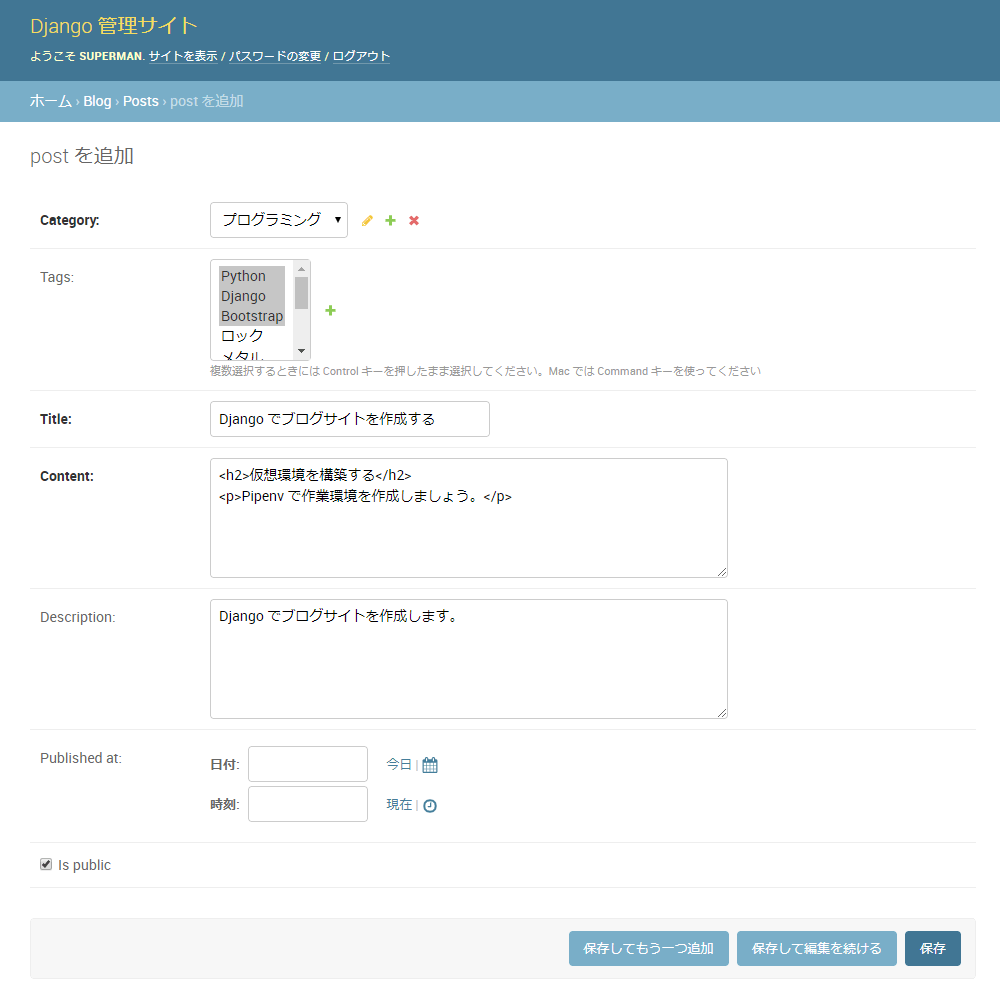This screenshot has height=988, width=1000.
Task: Click the Category field label
Action: [70, 221]
